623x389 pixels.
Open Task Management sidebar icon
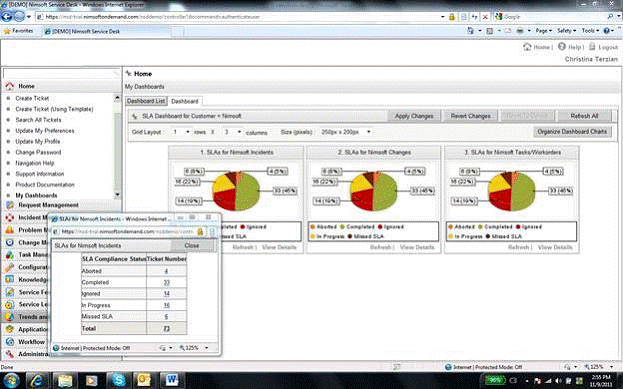point(10,255)
